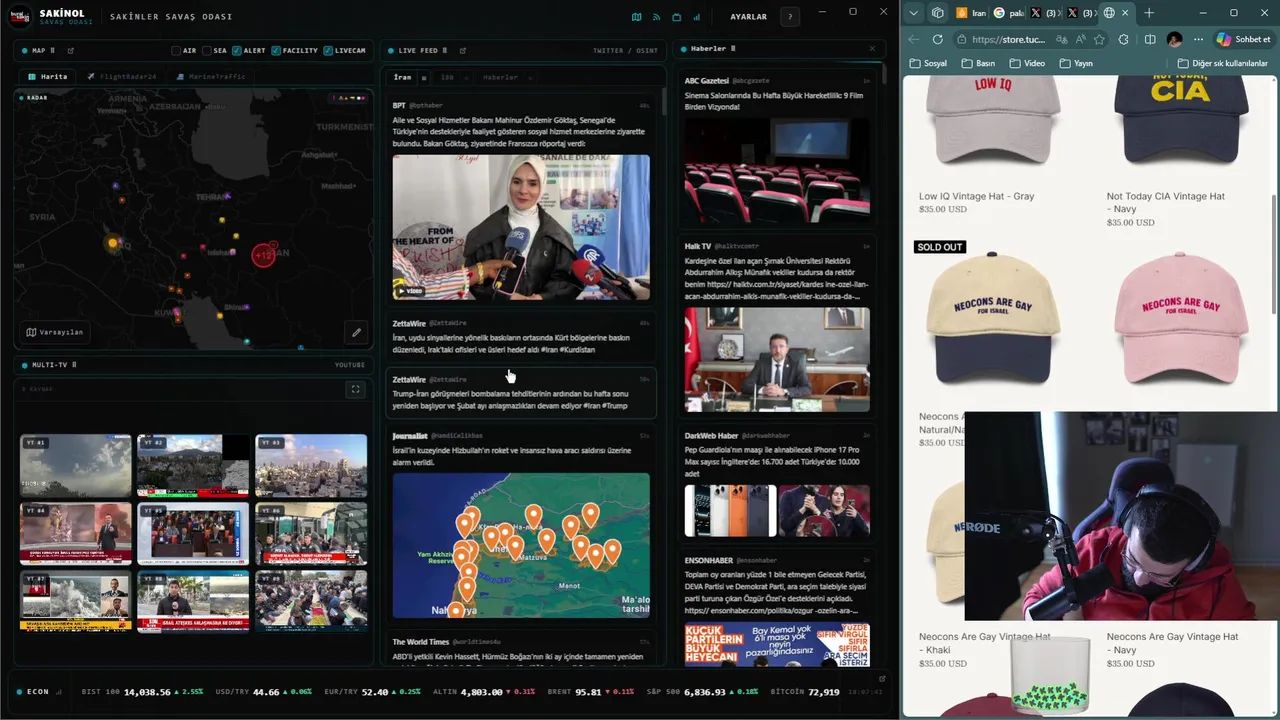Disable the ALERT layer checkbox
Viewport: 1280px width, 720px height.
237,50
